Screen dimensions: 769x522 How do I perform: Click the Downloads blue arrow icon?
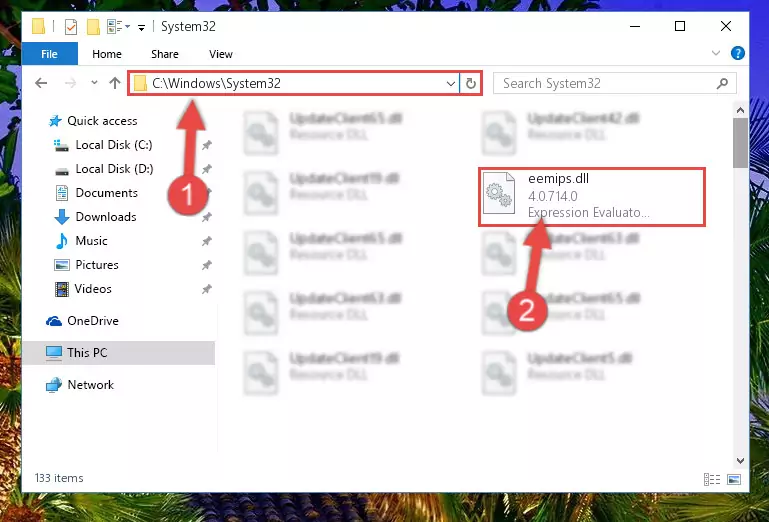(x=62, y=217)
